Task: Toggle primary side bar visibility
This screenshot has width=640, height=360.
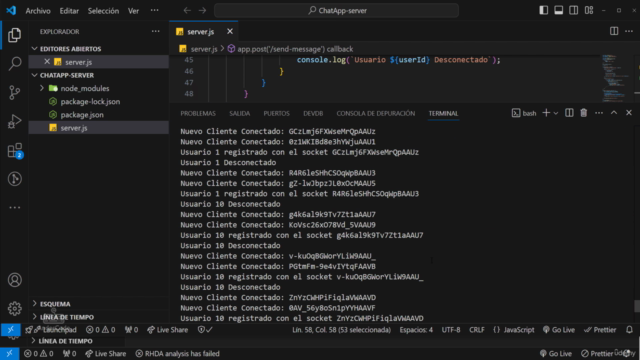Action: pos(543,10)
